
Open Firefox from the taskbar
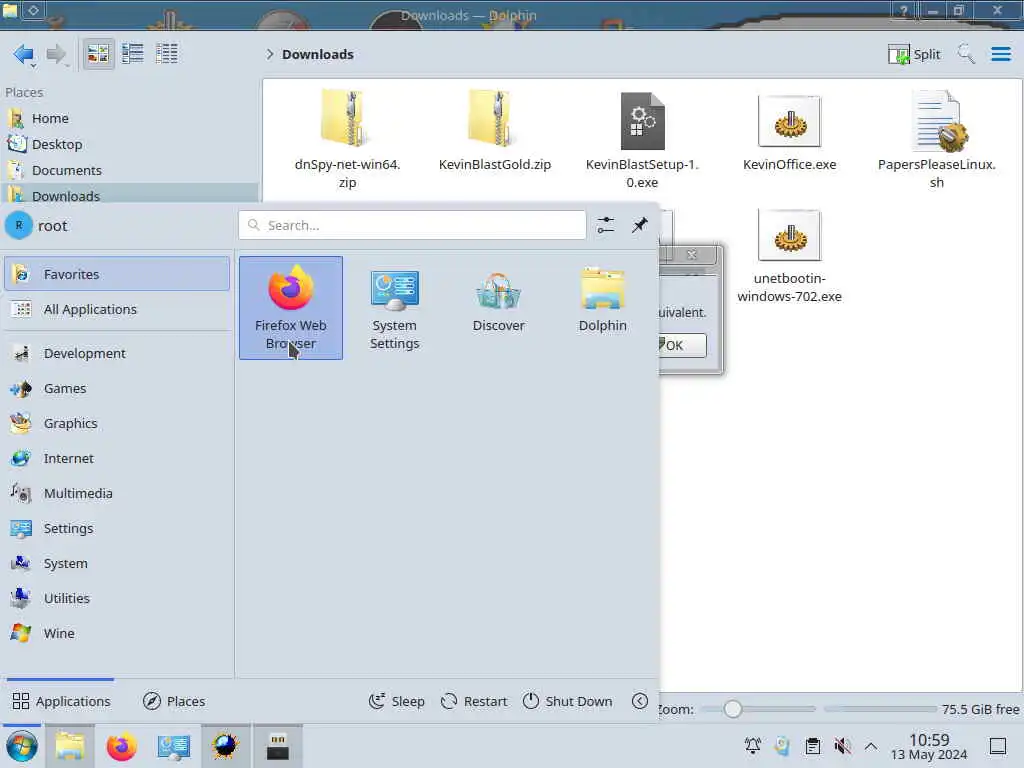pos(121,746)
